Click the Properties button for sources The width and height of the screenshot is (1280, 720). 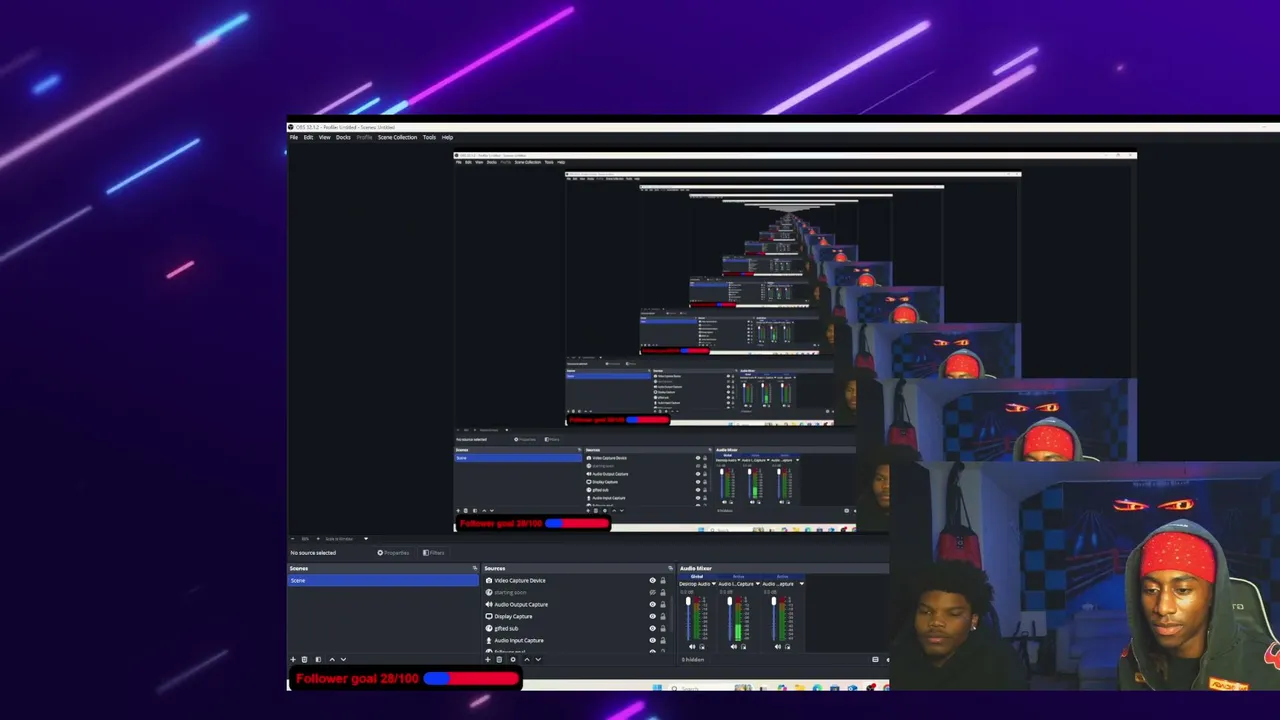(393, 553)
